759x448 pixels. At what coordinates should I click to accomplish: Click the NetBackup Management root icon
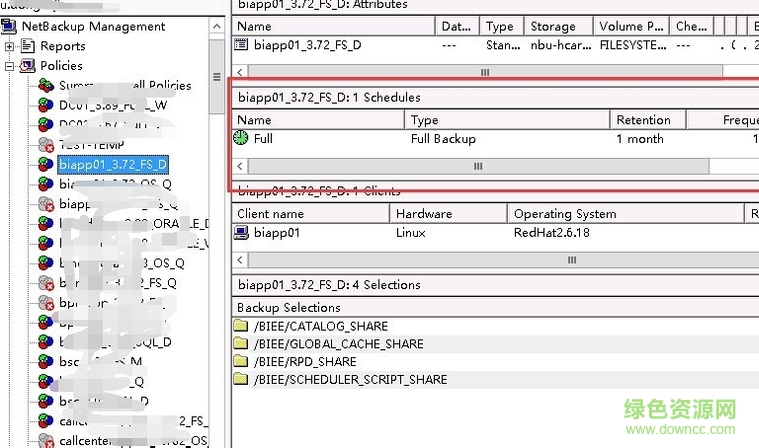(9, 26)
